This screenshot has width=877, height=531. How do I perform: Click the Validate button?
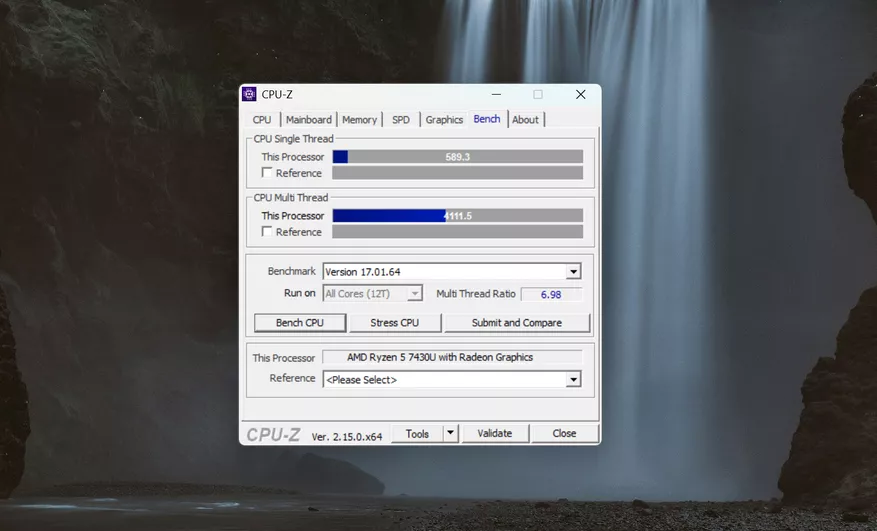(x=494, y=434)
